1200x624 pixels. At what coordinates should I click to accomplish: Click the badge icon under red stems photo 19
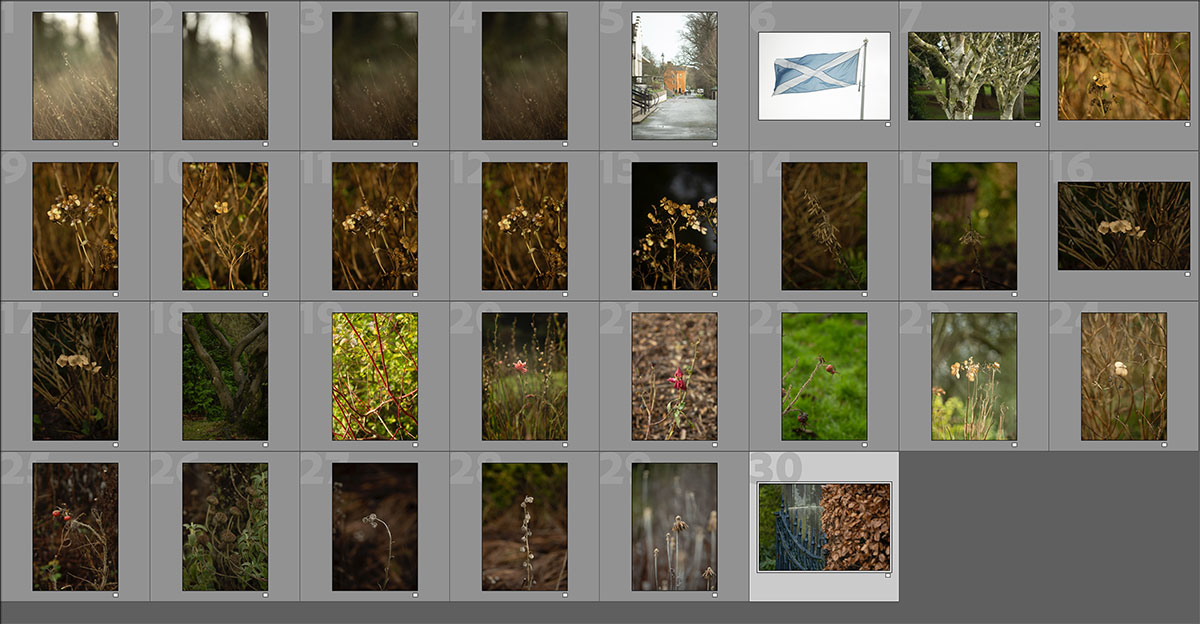pyautogui.click(x=415, y=444)
